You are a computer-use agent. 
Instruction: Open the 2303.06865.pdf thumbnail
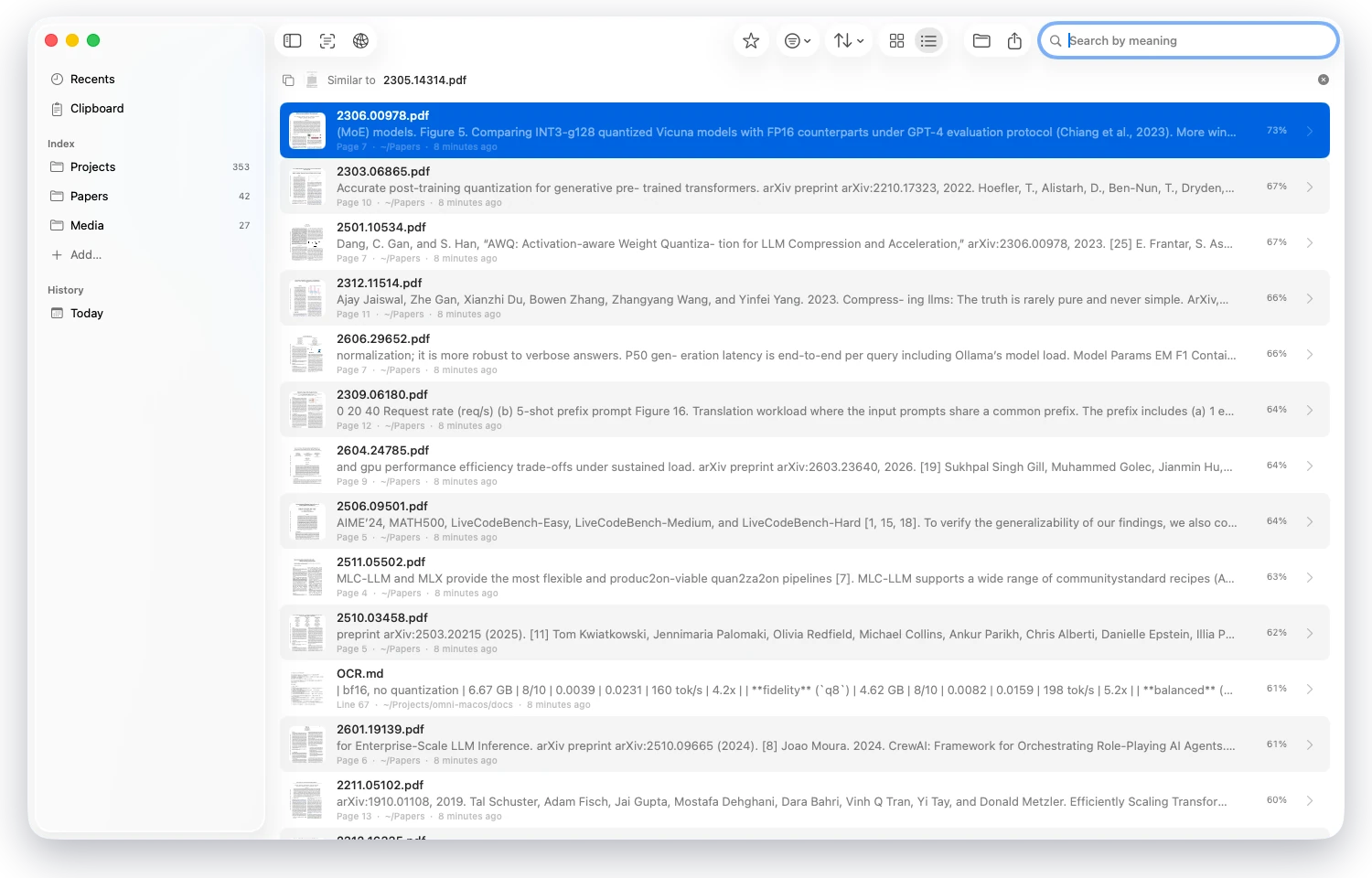(x=307, y=187)
